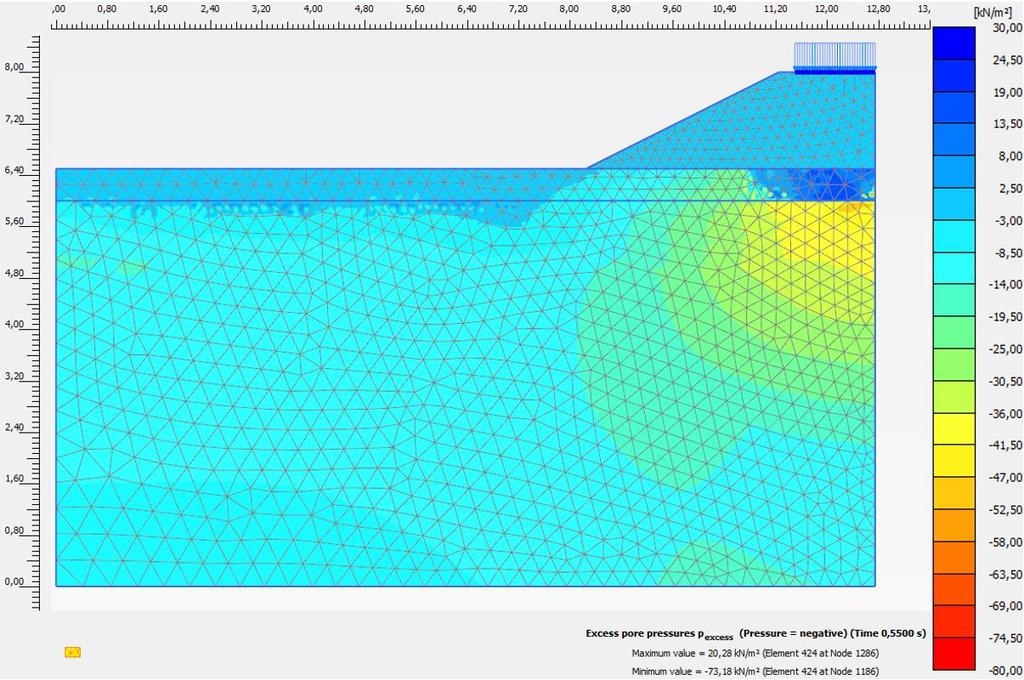Select the -47,00 legend value
Screen dimensions: 1024x680
[1006, 477]
